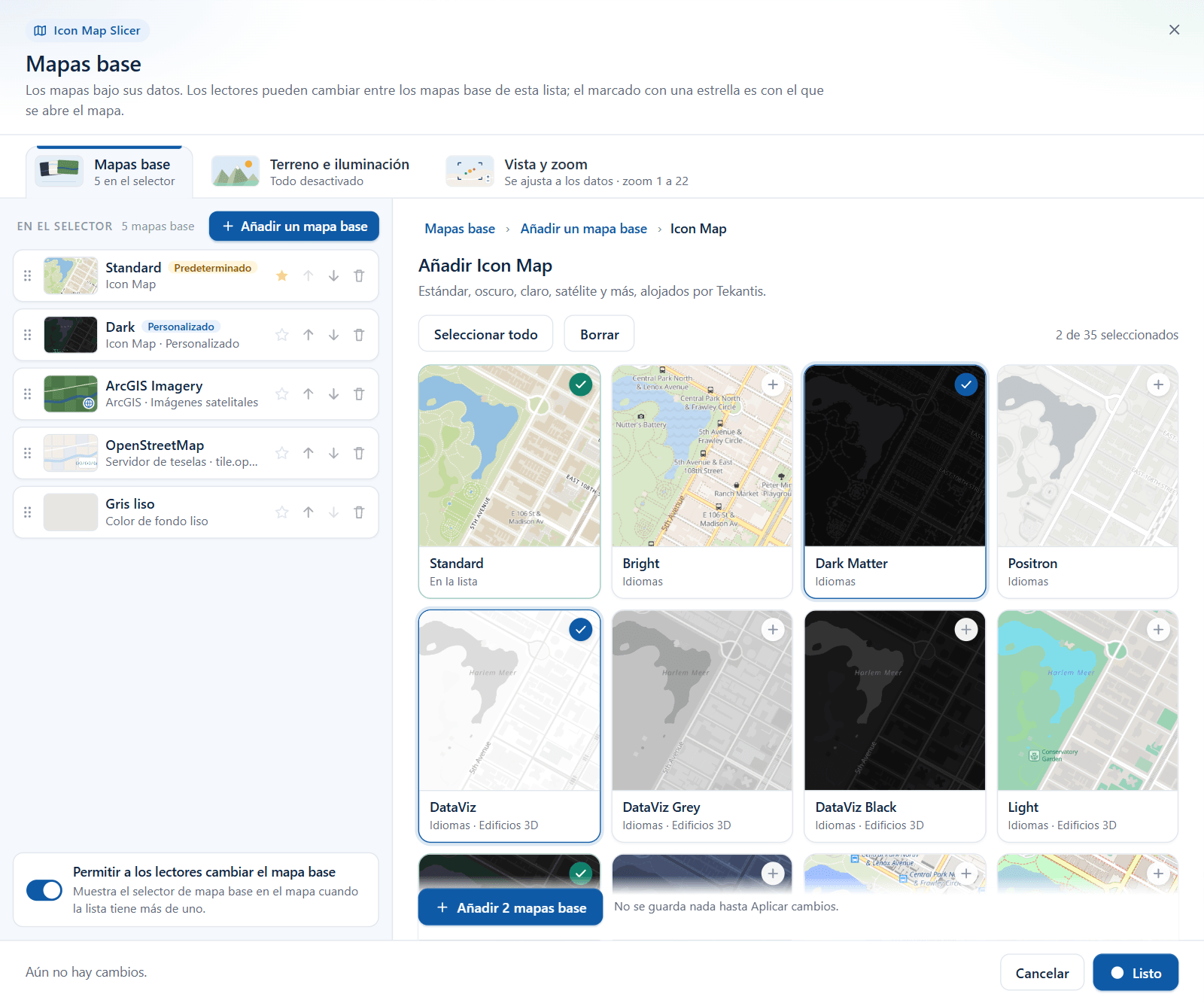
Task: Grab the drag handle of ArcGIS Imagery
Action: 28,394
